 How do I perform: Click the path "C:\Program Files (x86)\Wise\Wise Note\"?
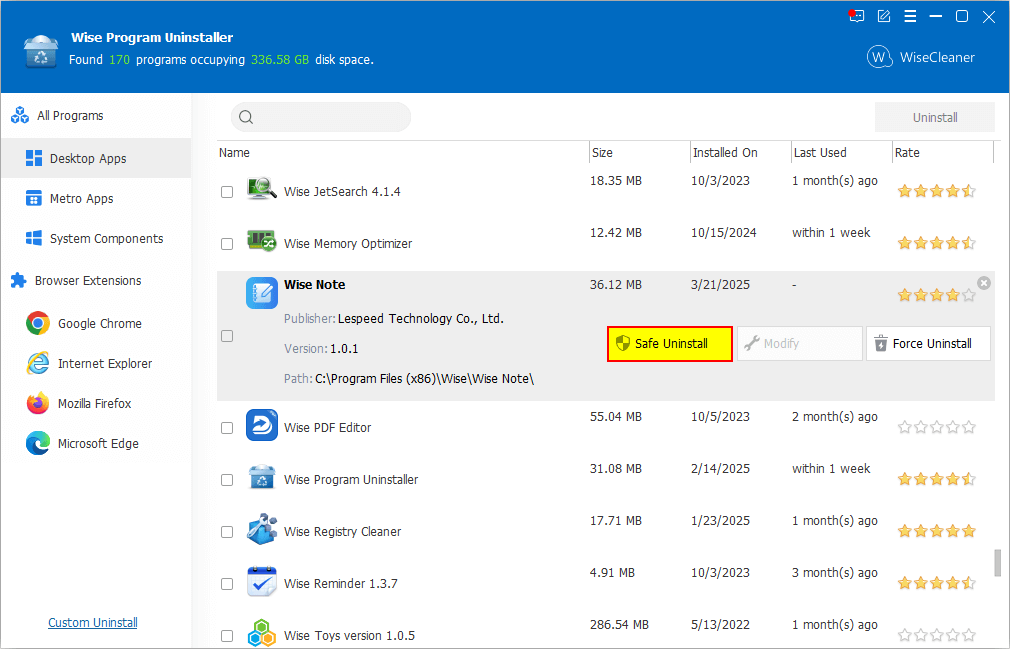(x=424, y=379)
